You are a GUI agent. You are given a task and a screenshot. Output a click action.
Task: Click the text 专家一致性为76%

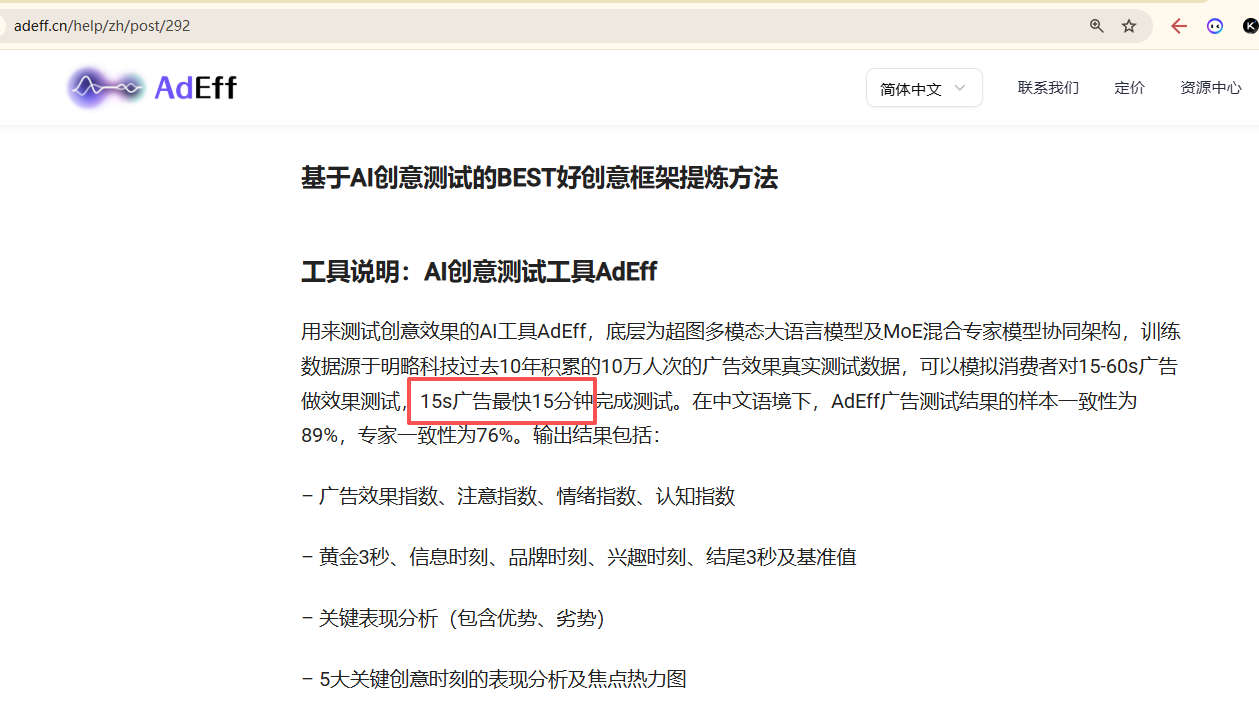coord(438,436)
